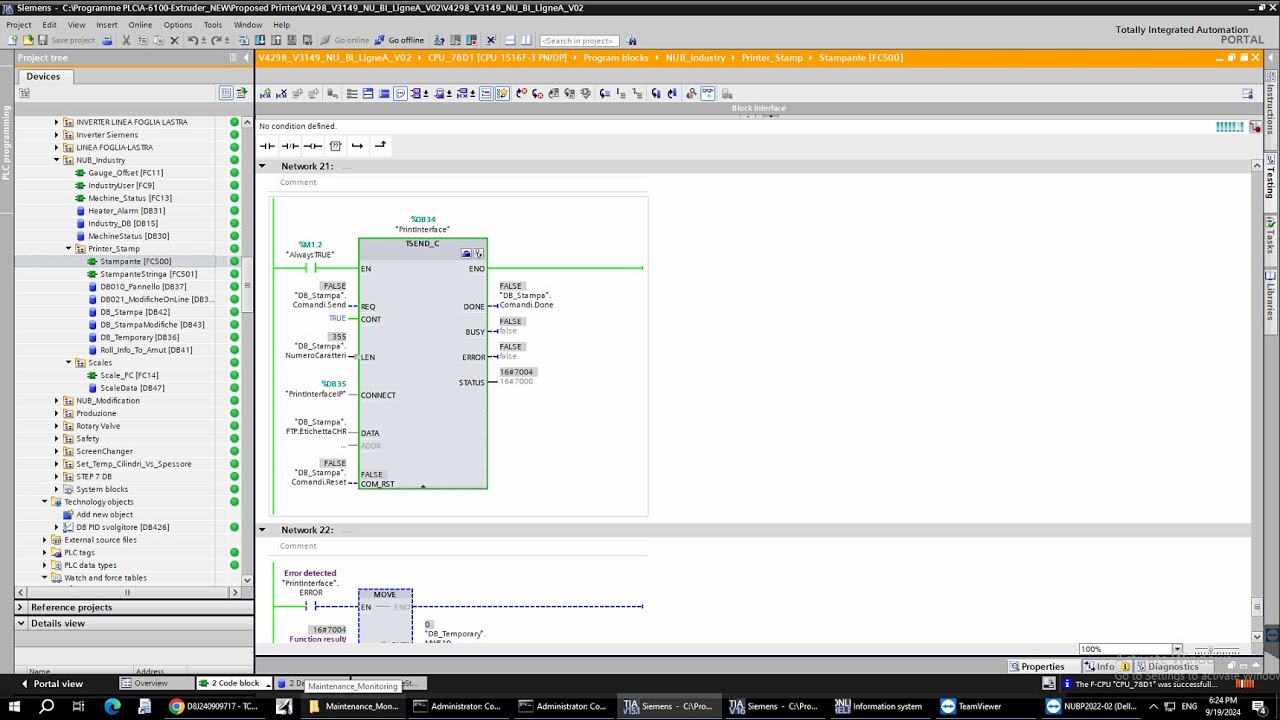Insert an open branch
Screen dimensions: 1280x720
(357, 146)
